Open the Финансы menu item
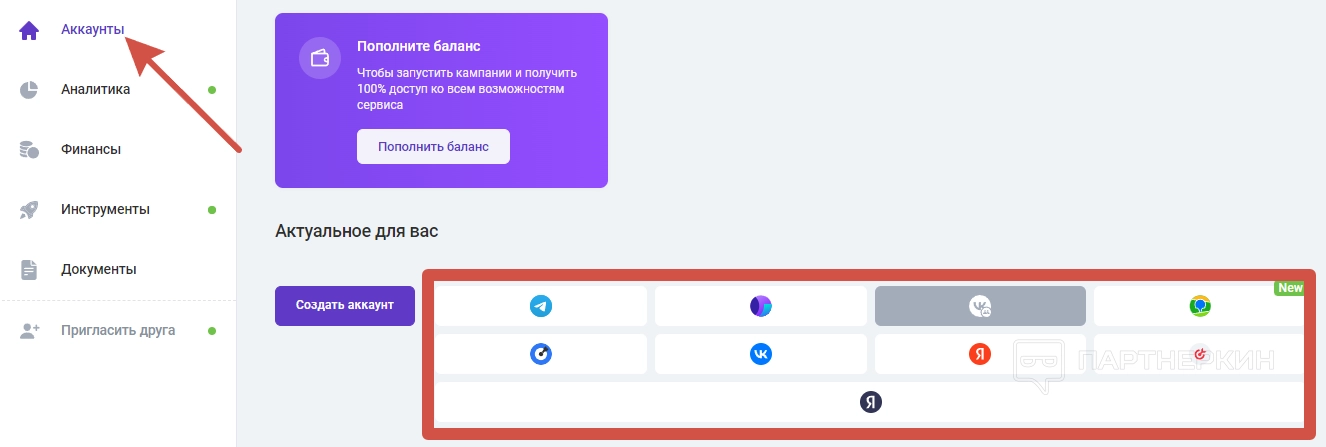1326x447 pixels. (90, 149)
